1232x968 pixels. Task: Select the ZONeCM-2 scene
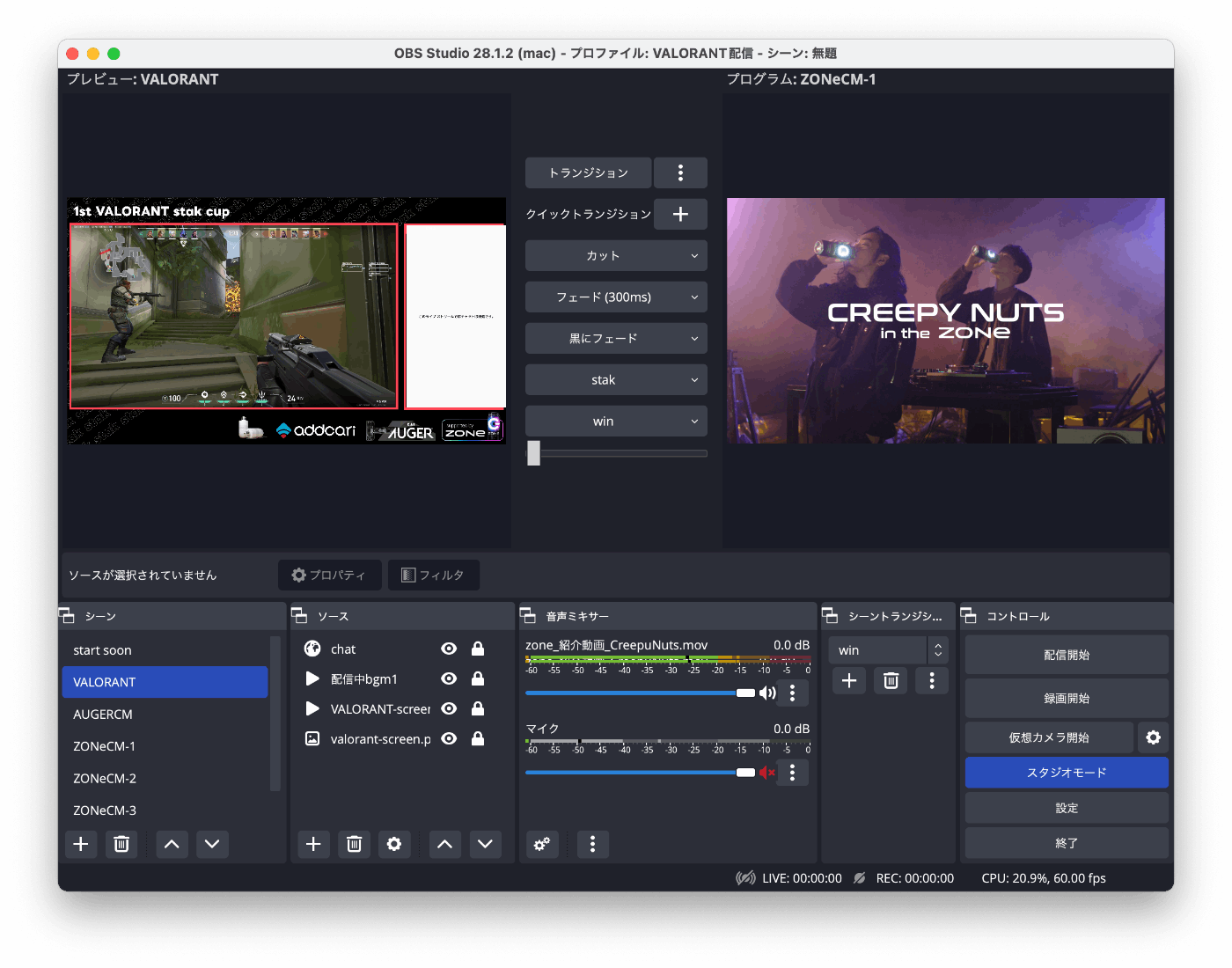point(165,778)
